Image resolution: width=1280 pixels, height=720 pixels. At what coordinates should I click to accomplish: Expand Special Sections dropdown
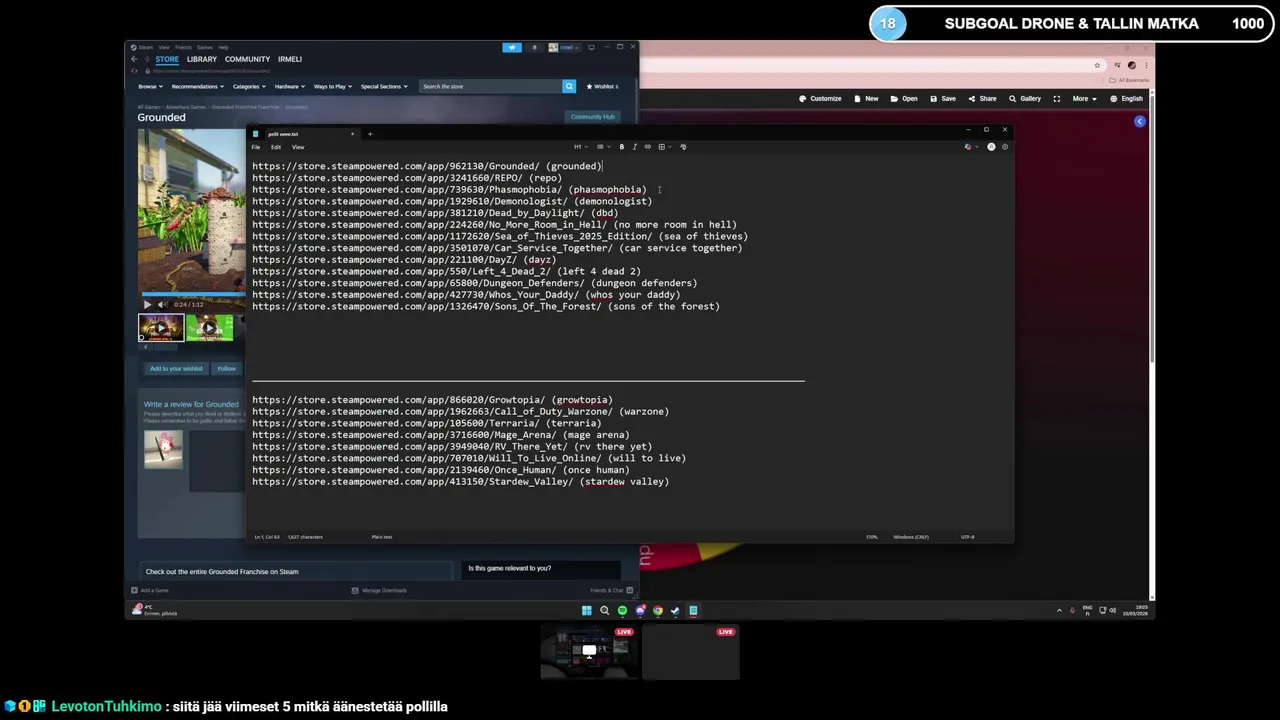(x=383, y=86)
